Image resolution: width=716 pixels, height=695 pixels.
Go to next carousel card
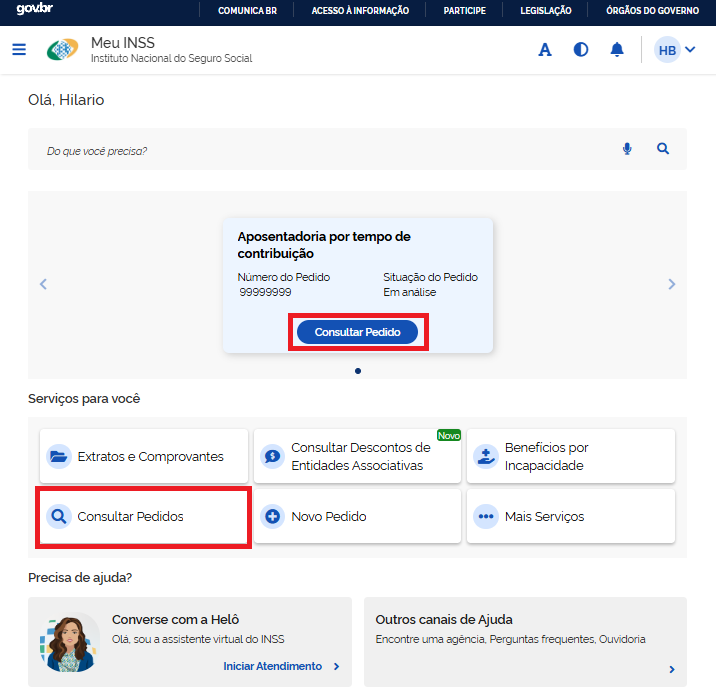coord(671,284)
